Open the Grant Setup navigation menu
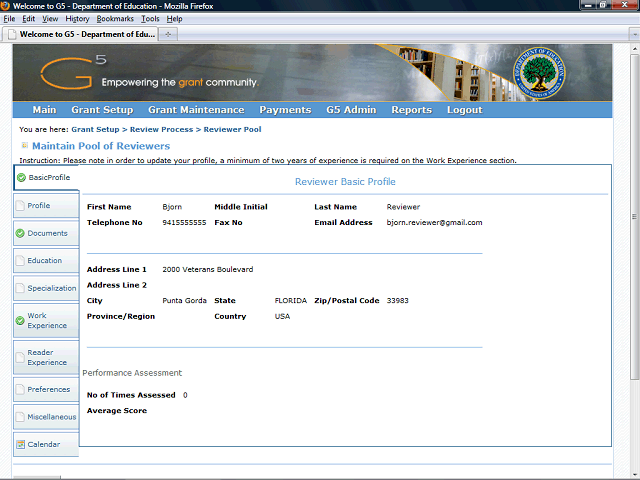Image resolution: width=640 pixels, height=480 pixels. 102,110
